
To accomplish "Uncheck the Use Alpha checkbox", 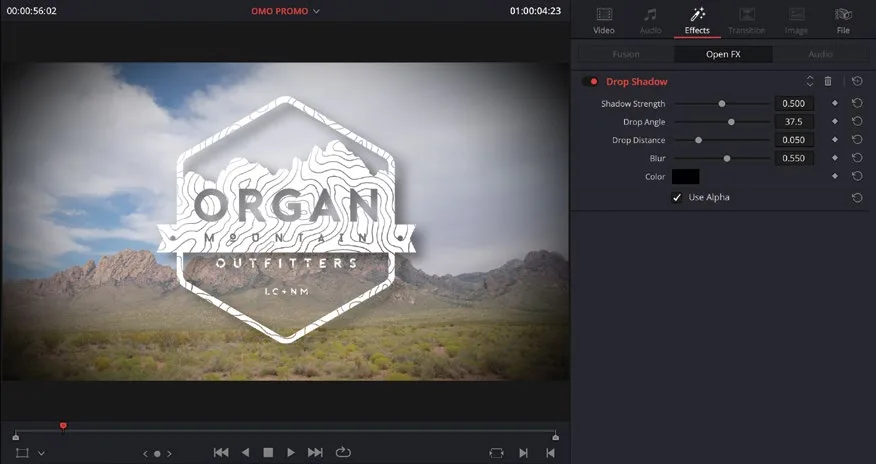I will tap(677, 198).
